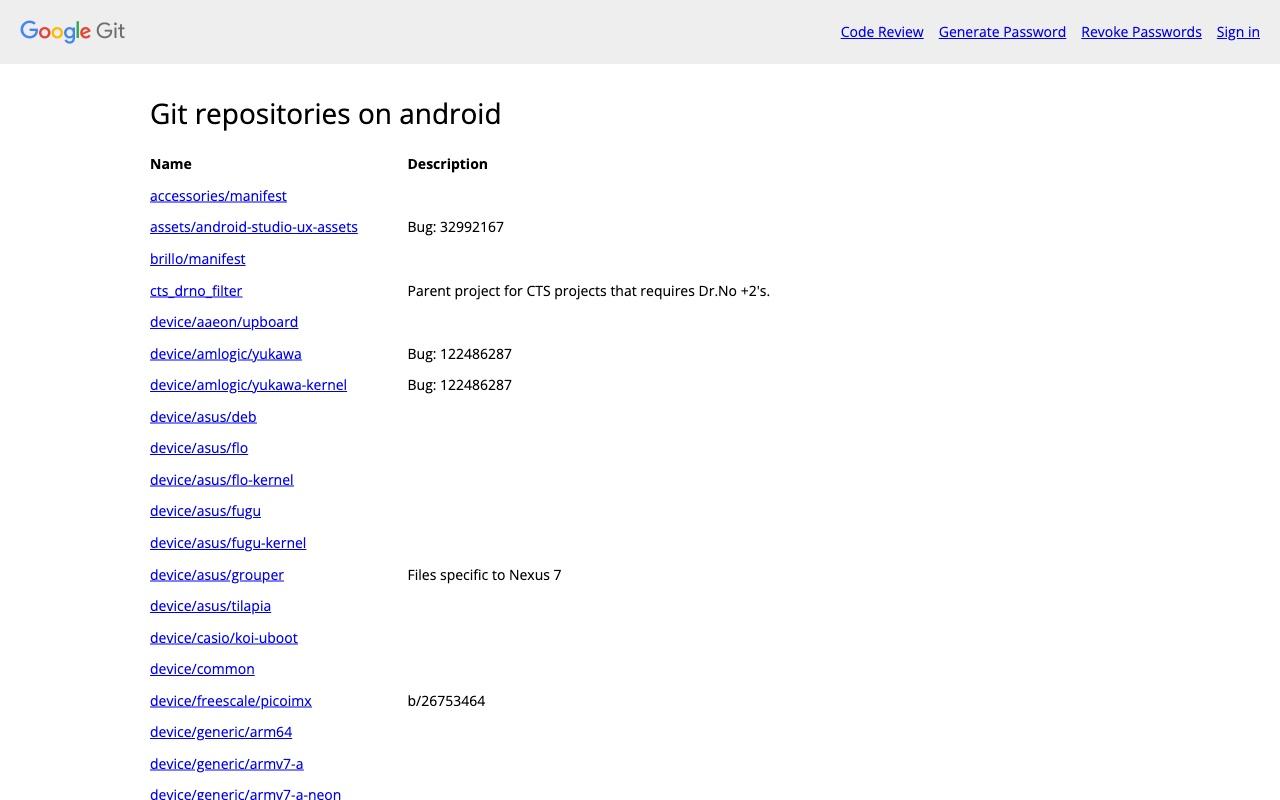Click the Description column header

click(x=447, y=164)
